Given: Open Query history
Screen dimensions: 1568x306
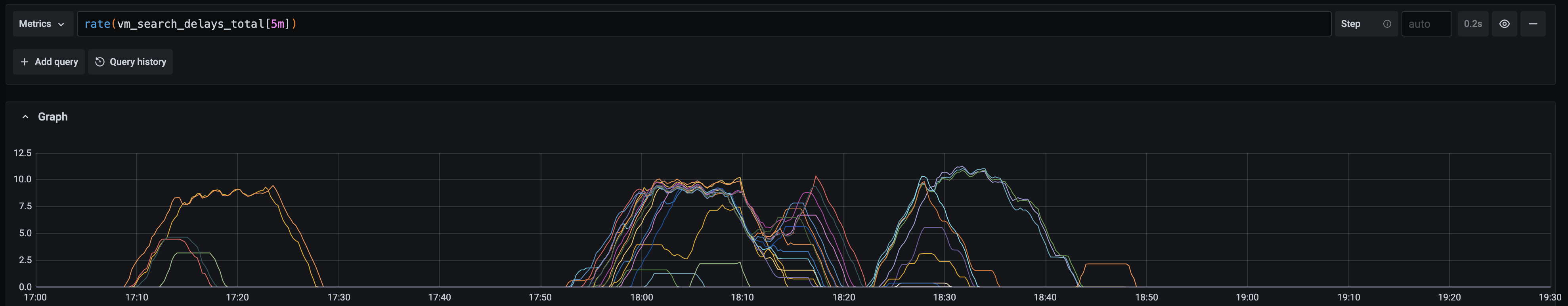Looking at the screenshot, I should pos(130,61).
